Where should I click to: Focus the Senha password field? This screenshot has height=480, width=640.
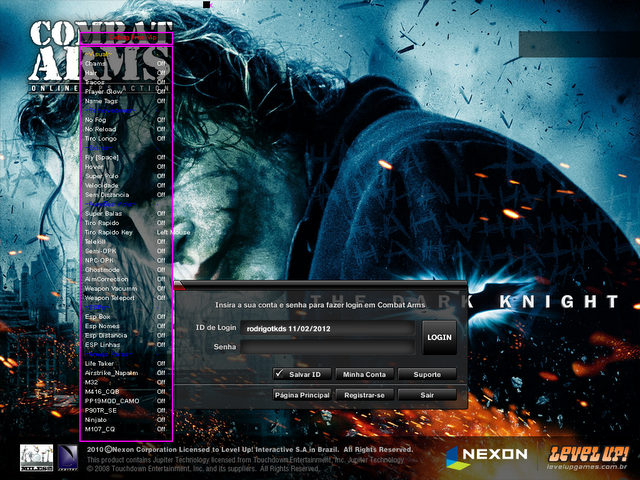(328, 347)
